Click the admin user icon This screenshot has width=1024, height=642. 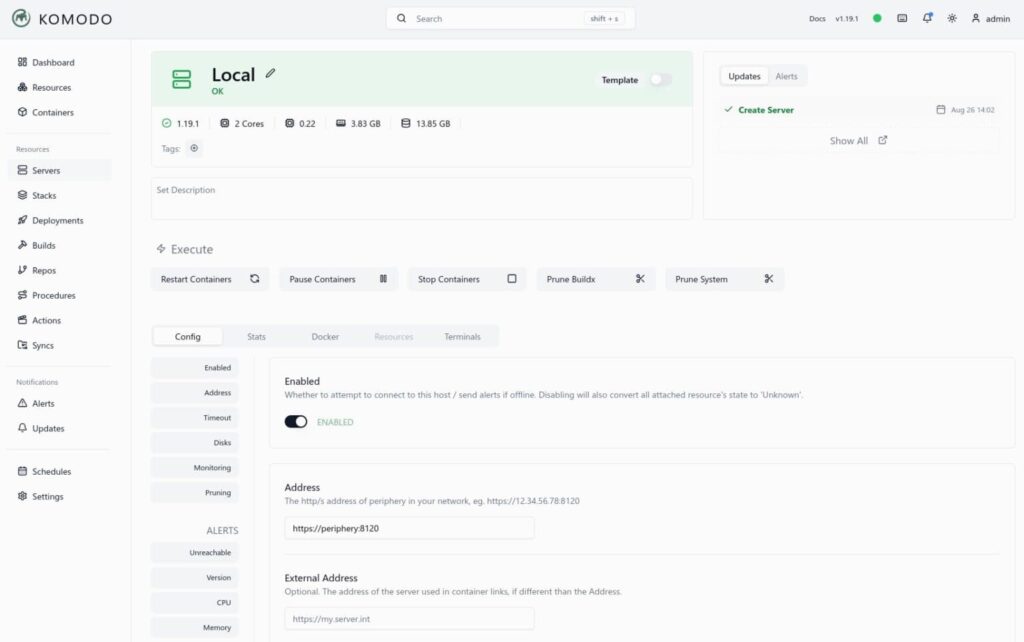coord(976,18)
